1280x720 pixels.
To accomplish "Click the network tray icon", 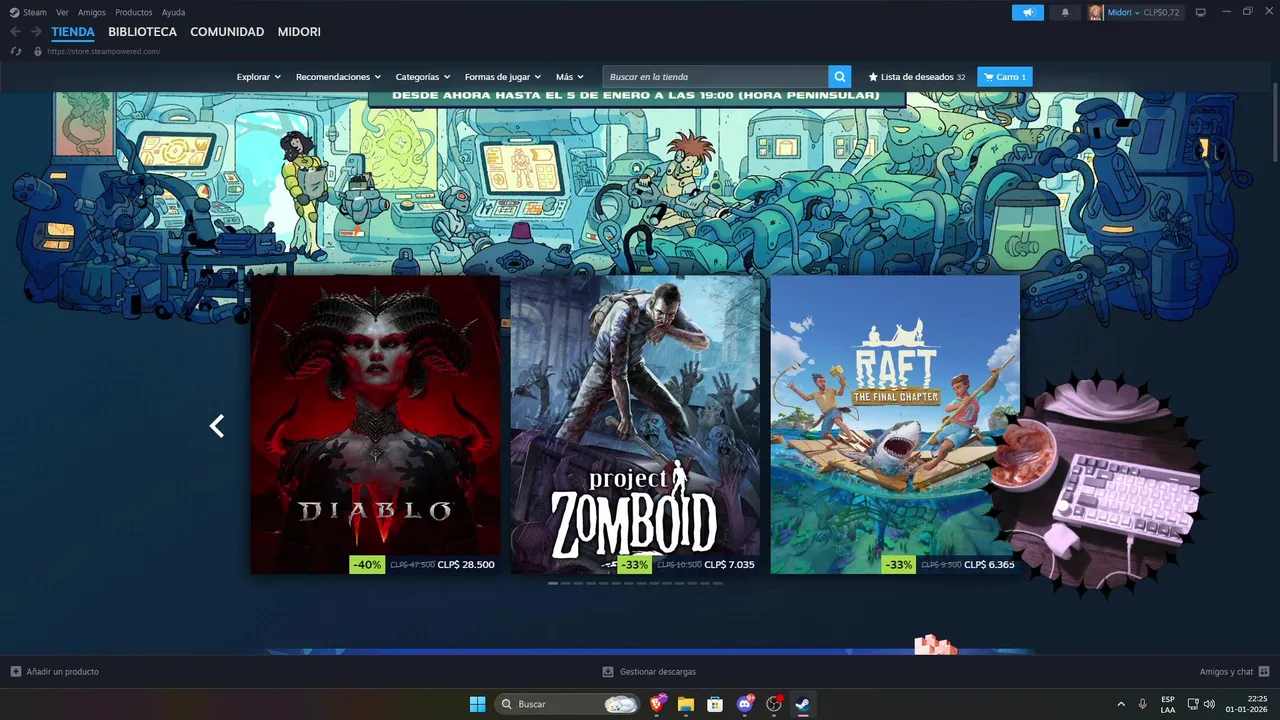I will click(x=1193, y=704).
